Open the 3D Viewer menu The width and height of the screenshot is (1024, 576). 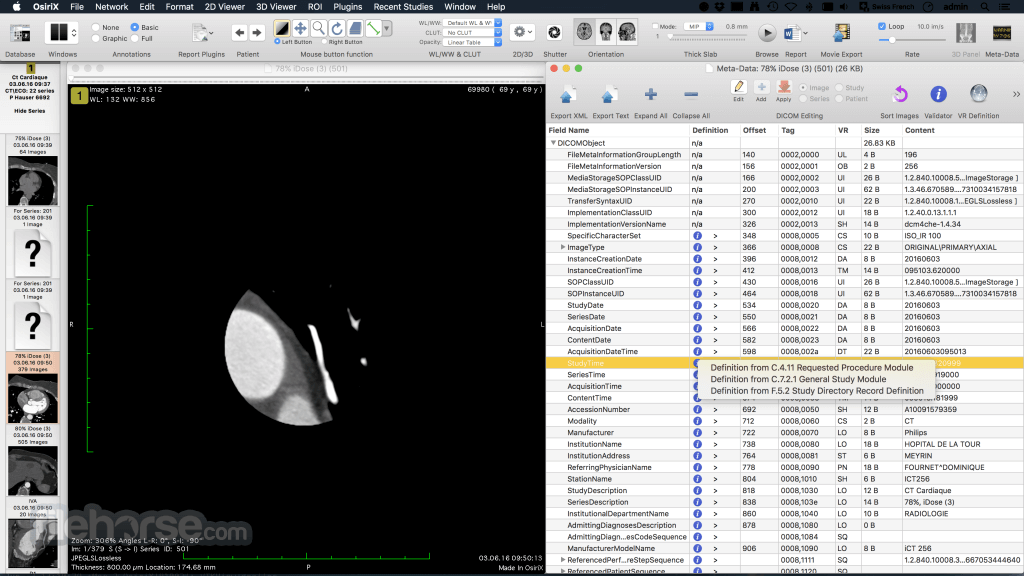pyautogui.click(x=276, y=7)
